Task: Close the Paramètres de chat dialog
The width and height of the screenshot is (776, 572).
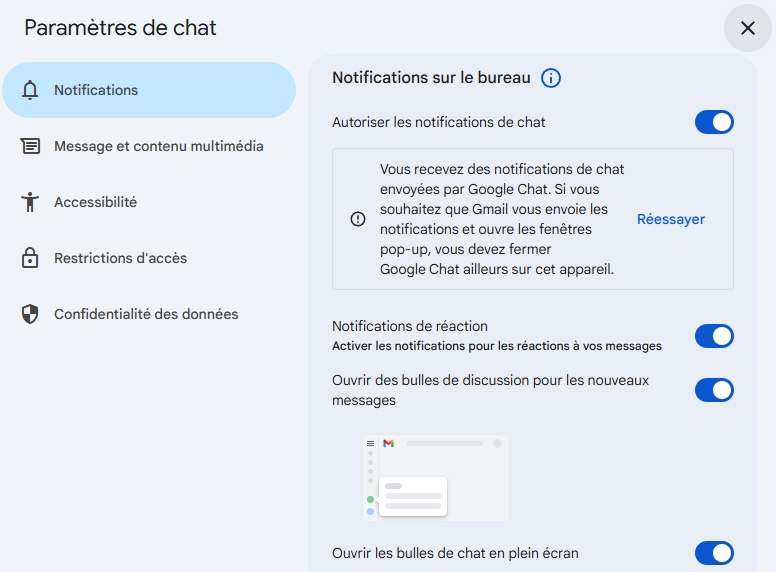Action: click(x=747, y=28)
